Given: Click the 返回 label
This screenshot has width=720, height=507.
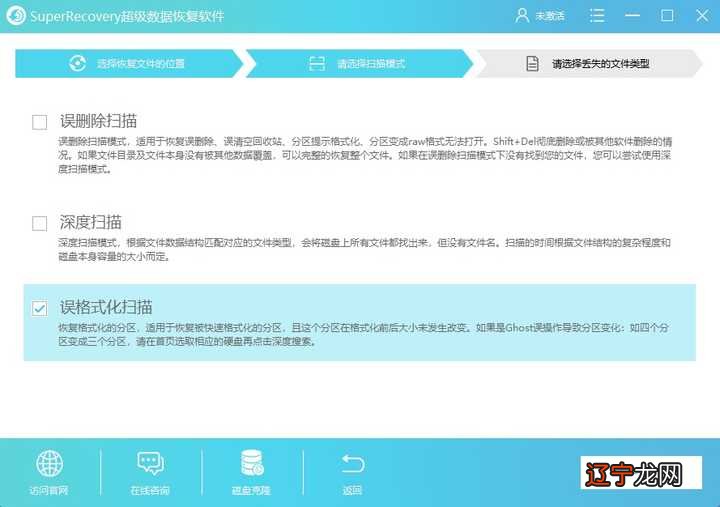Looking at the screenshot, I should tap(352, 491).
